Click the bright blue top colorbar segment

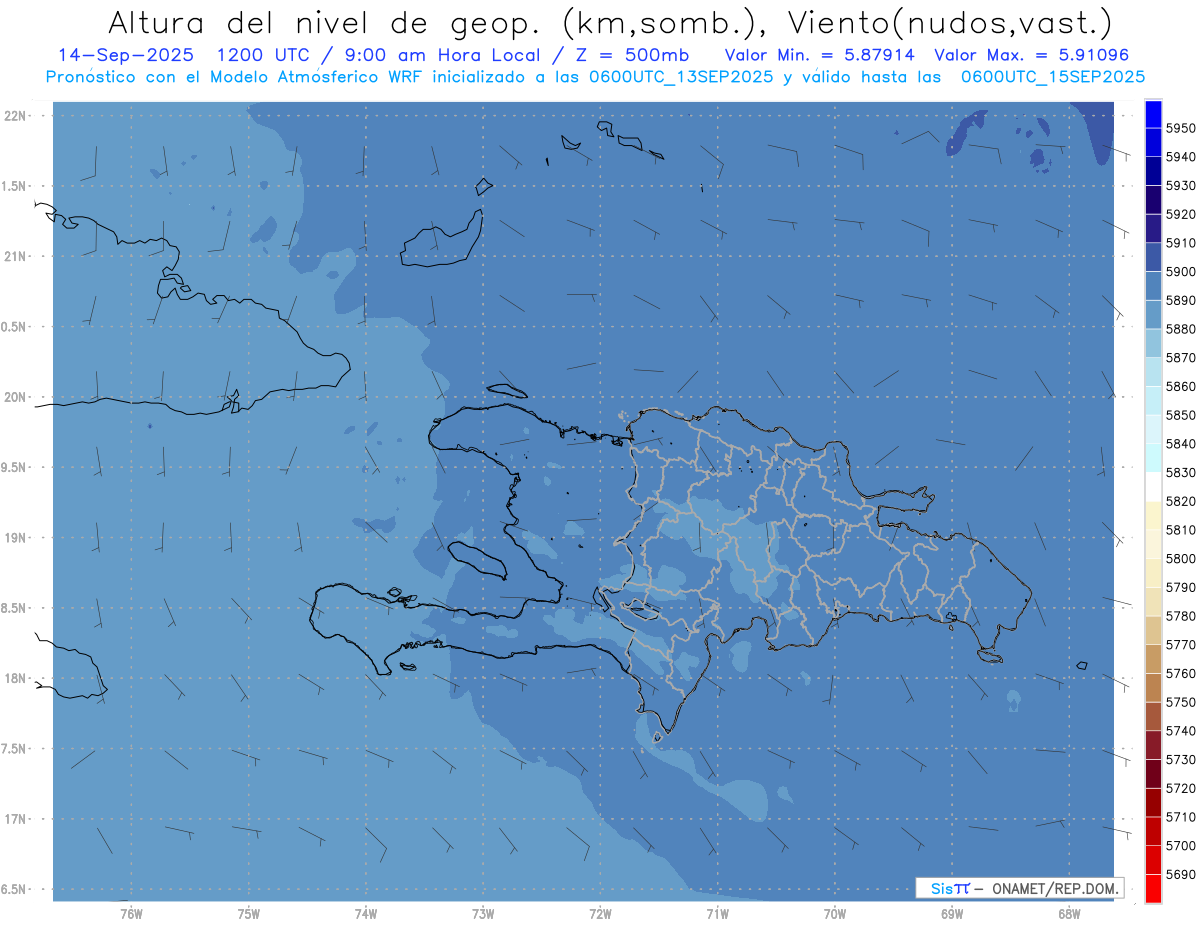tap(1153, 114)
